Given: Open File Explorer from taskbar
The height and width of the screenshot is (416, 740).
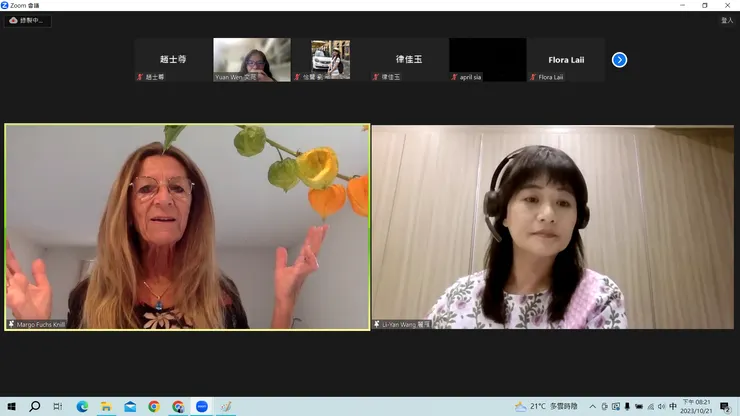Looking at the screenshot, I should (106, 407).
